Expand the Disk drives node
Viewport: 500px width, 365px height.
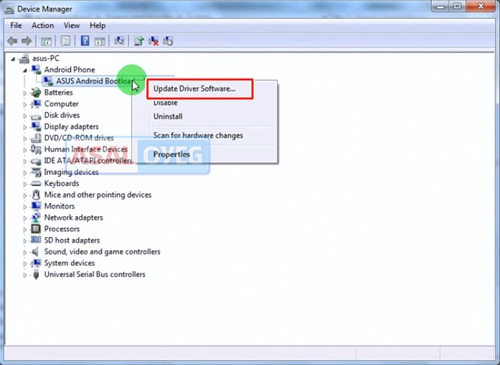tap(25, 116)
